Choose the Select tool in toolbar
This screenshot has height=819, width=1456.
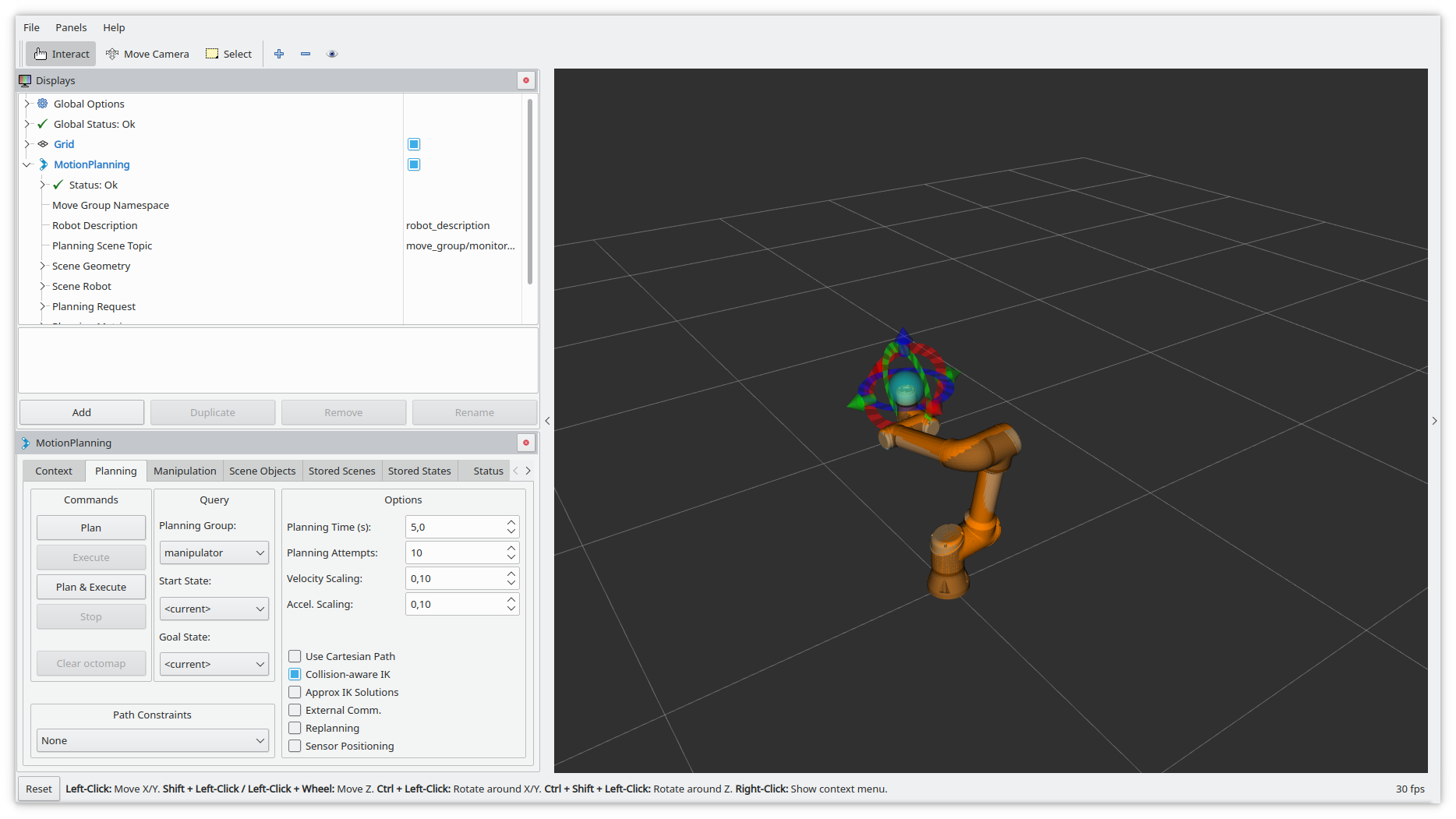coord(228,54)
